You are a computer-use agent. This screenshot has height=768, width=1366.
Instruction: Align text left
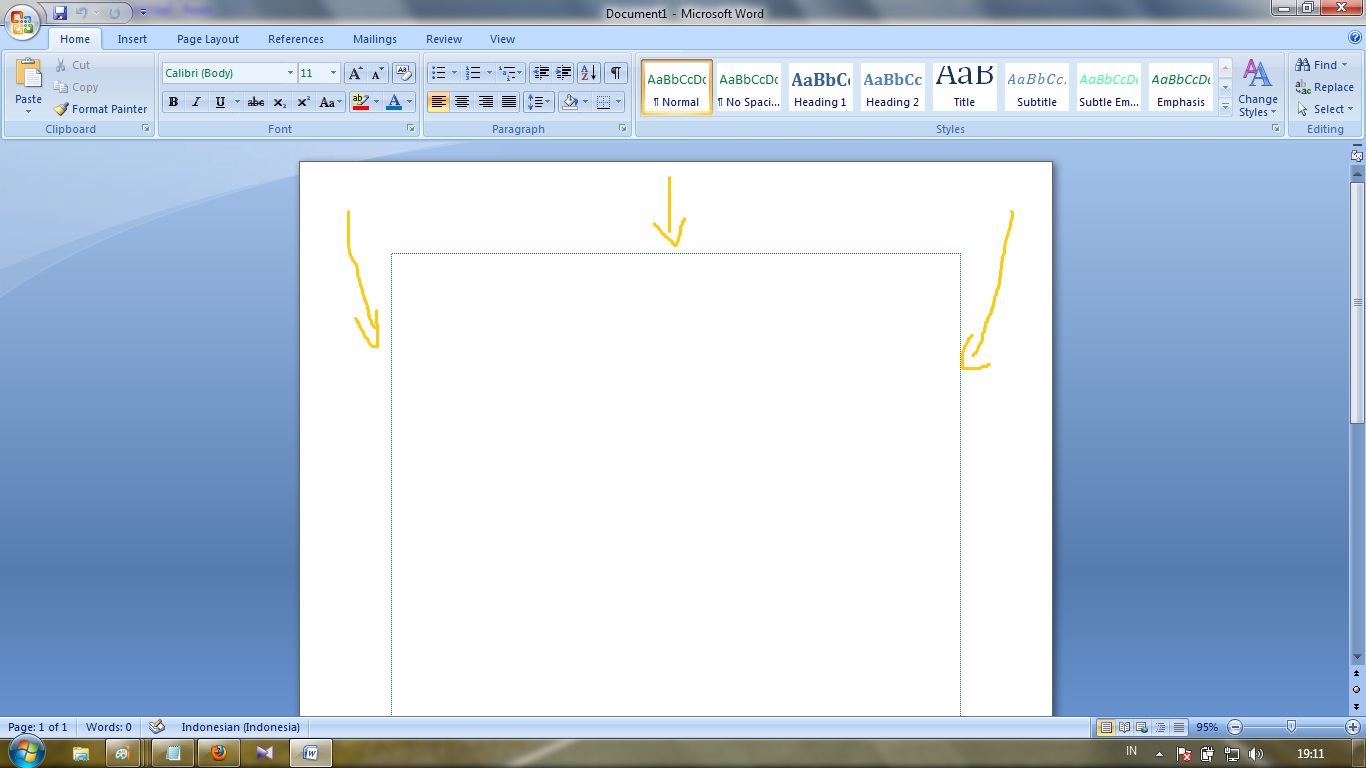(x=438, y=102)
